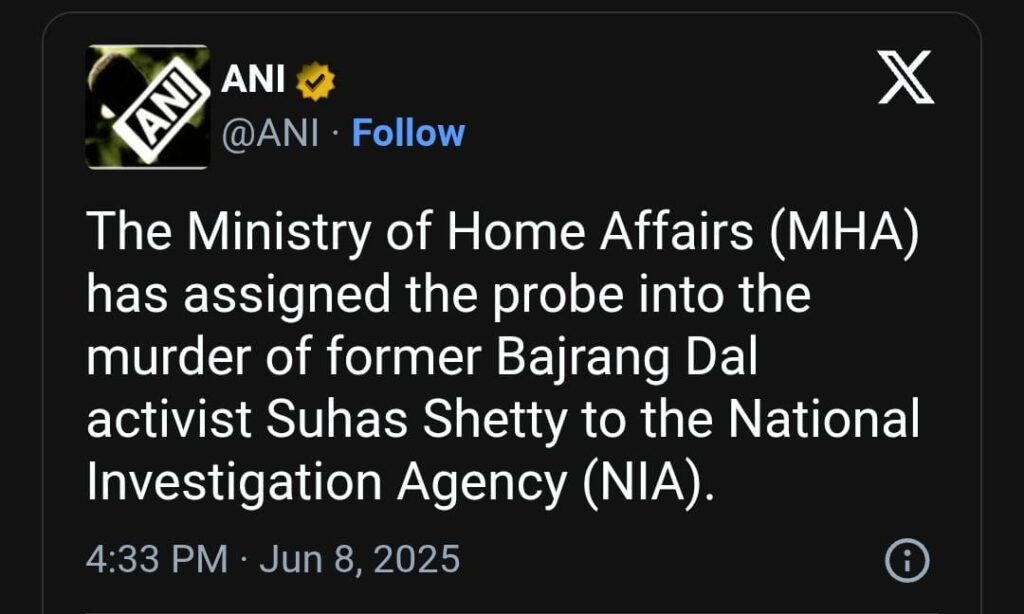Image resolution: width=1024 pixels, height=614 pixels.
Task: Click the Jun 8, 2025 date
Action: [x=359, y=558]
